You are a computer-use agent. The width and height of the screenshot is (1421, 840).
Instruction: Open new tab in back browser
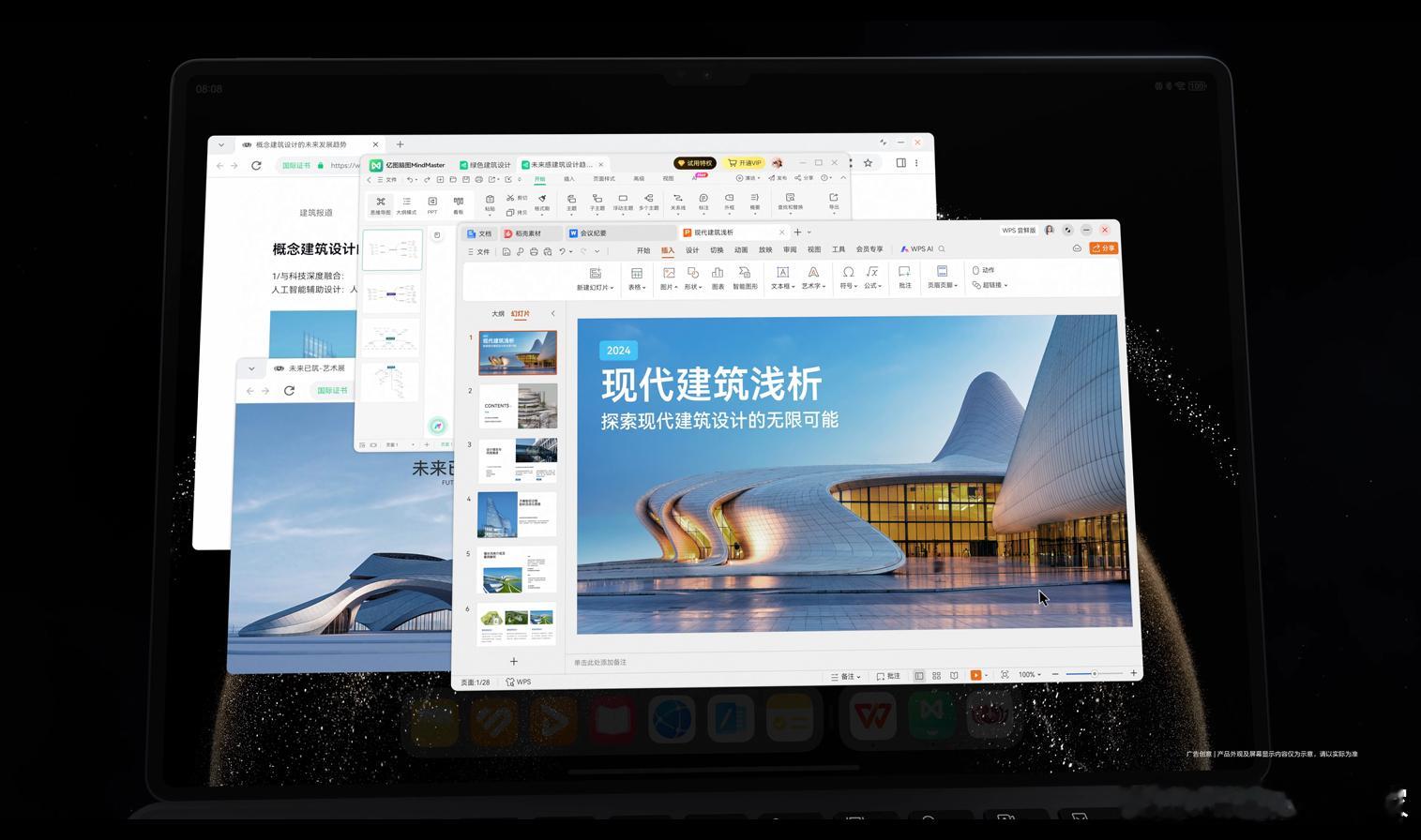401,144
